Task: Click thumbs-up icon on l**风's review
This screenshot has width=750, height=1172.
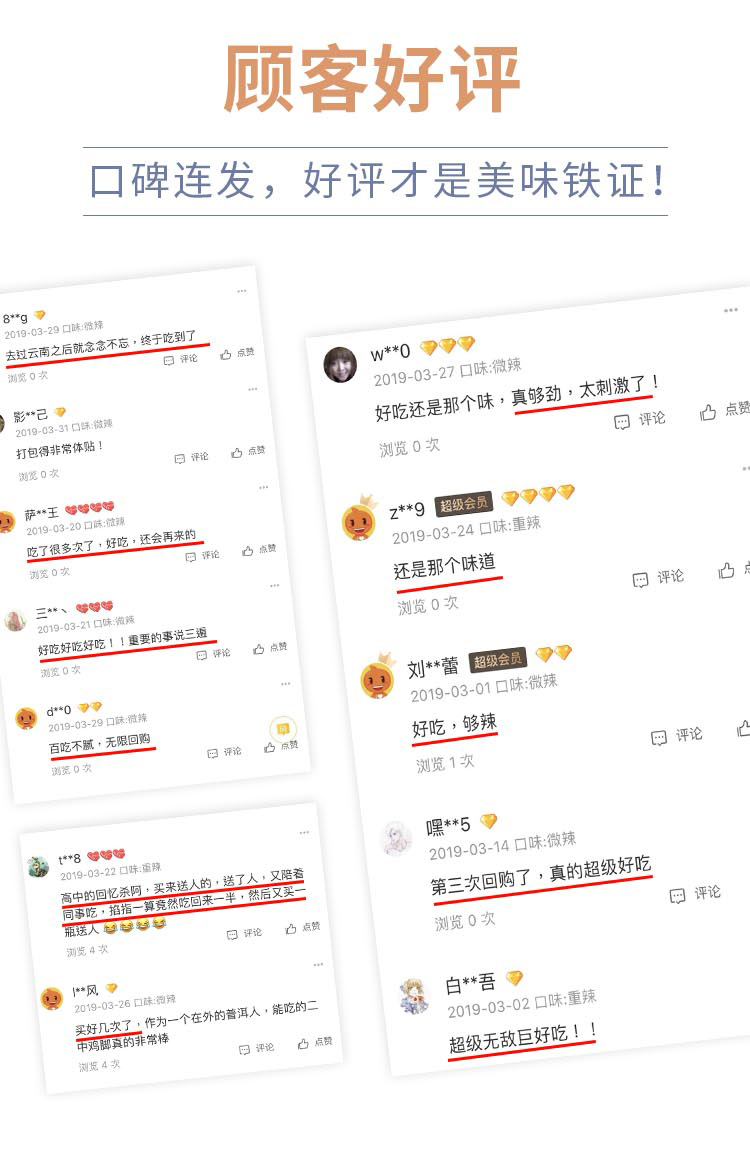Action: tap(303, 1043)
